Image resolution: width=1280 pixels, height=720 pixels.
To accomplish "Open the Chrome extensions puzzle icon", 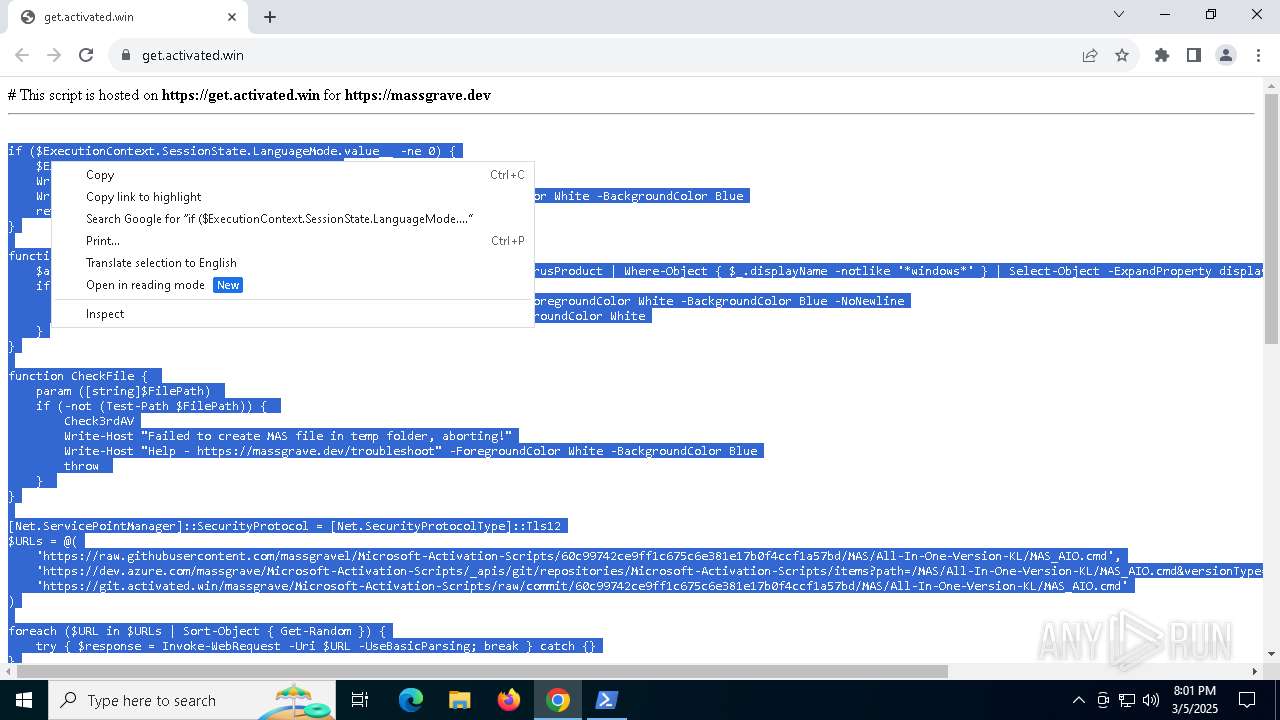I will [1162, 55].
